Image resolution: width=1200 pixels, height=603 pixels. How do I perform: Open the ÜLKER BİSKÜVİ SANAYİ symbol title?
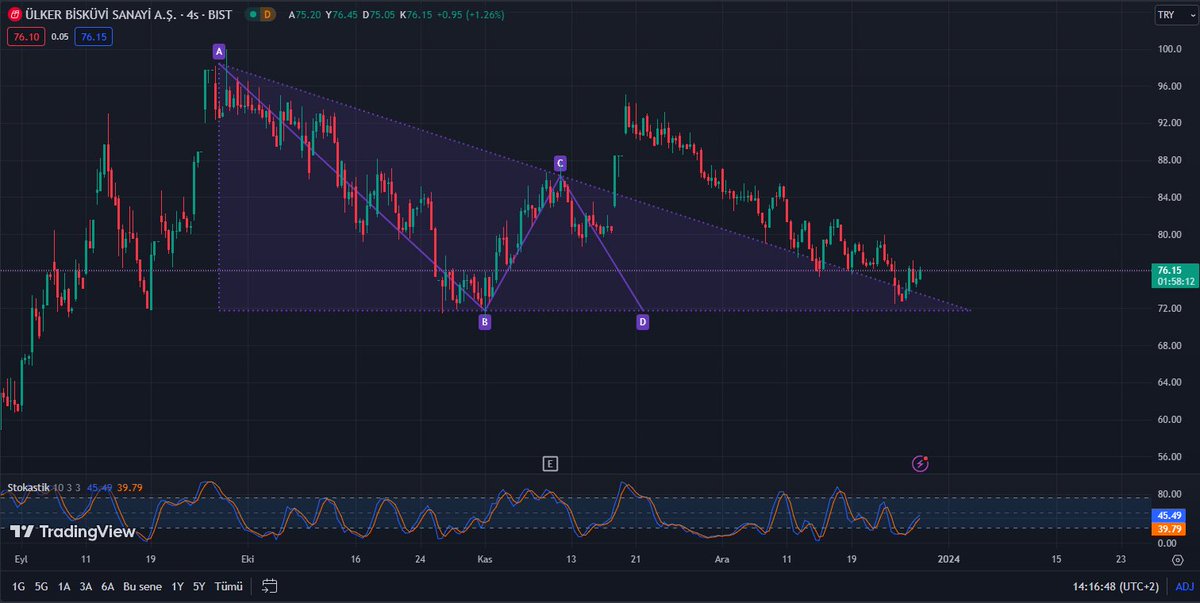pyautogui.click(x=128, y=15)
